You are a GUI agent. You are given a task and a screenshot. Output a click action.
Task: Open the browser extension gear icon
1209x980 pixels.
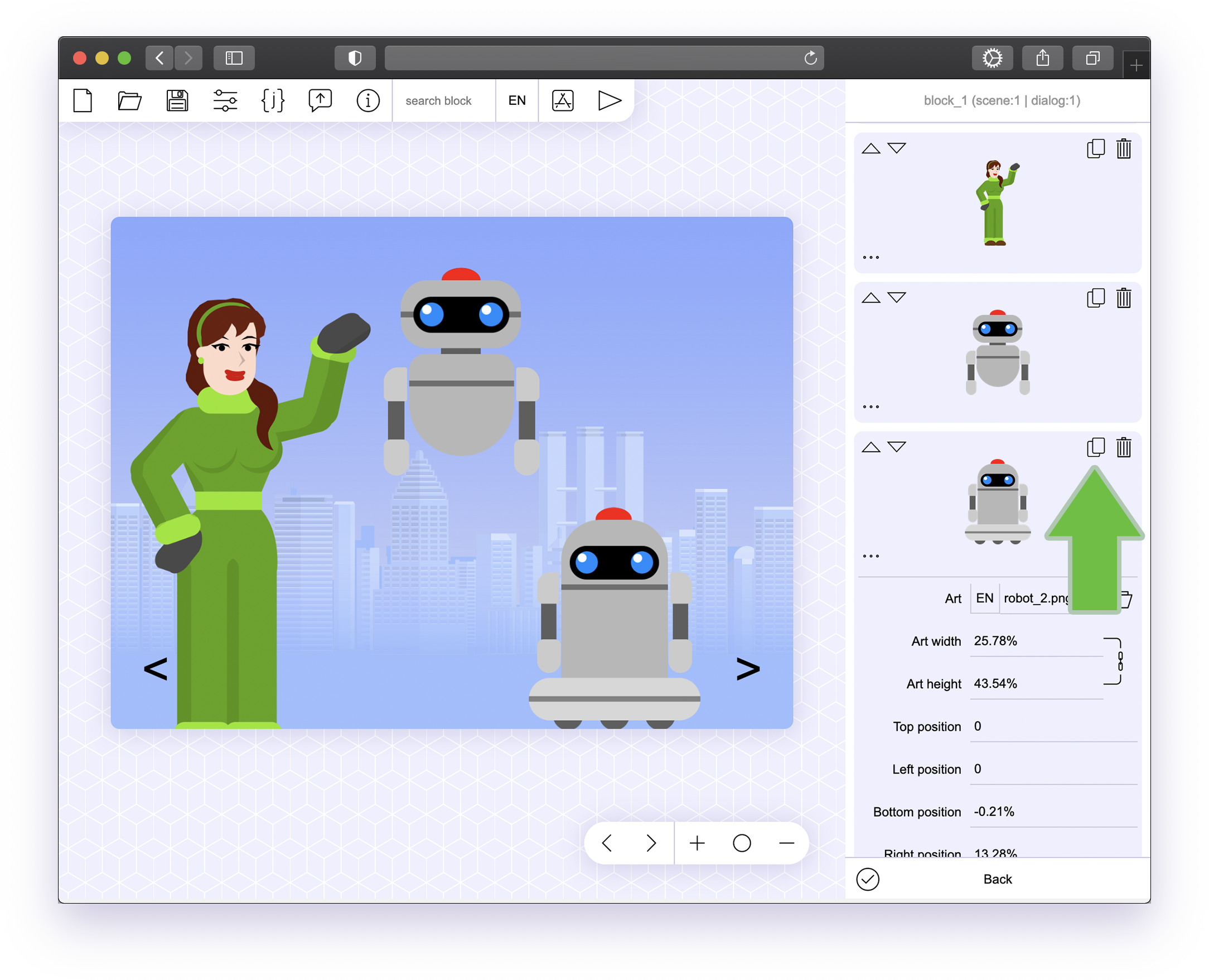pyautogui.click(x=992, y=58)
